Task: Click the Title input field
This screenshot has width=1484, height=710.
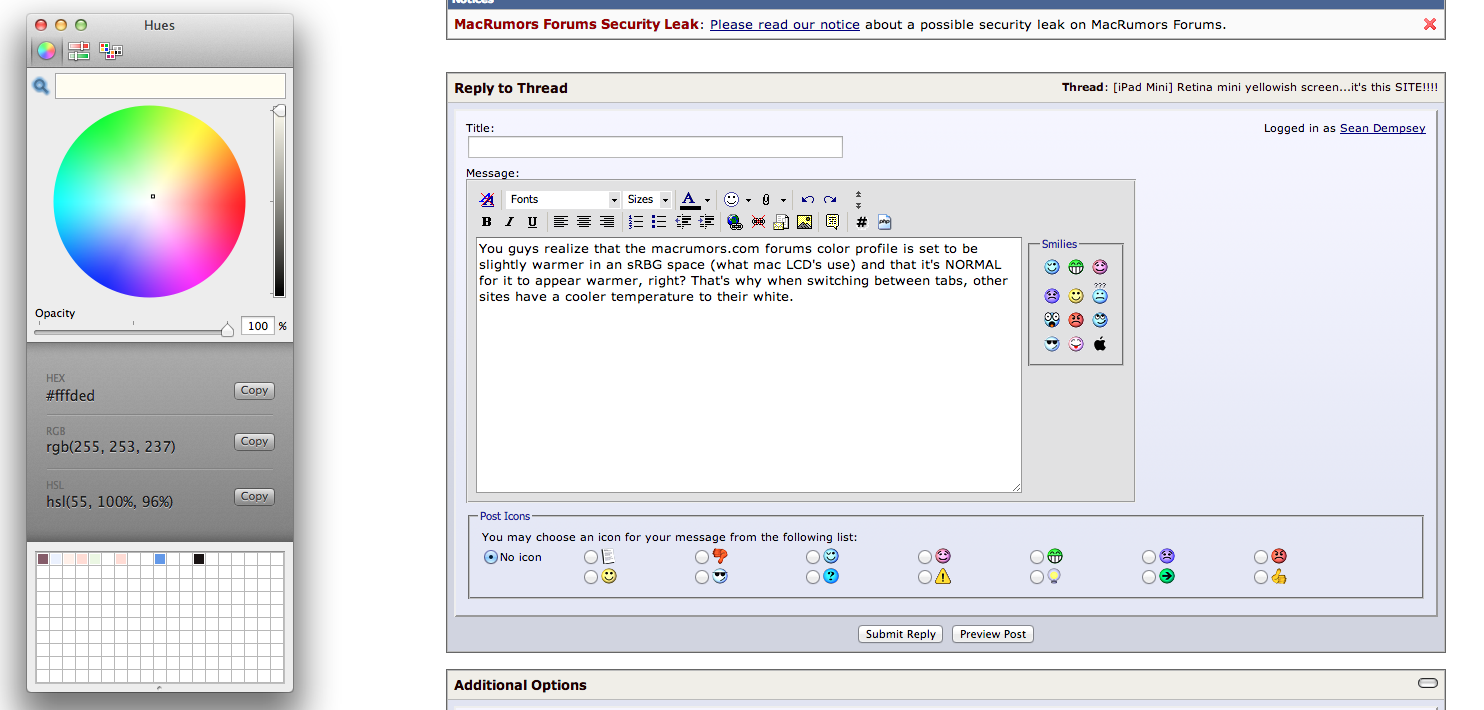Action: 655,147
